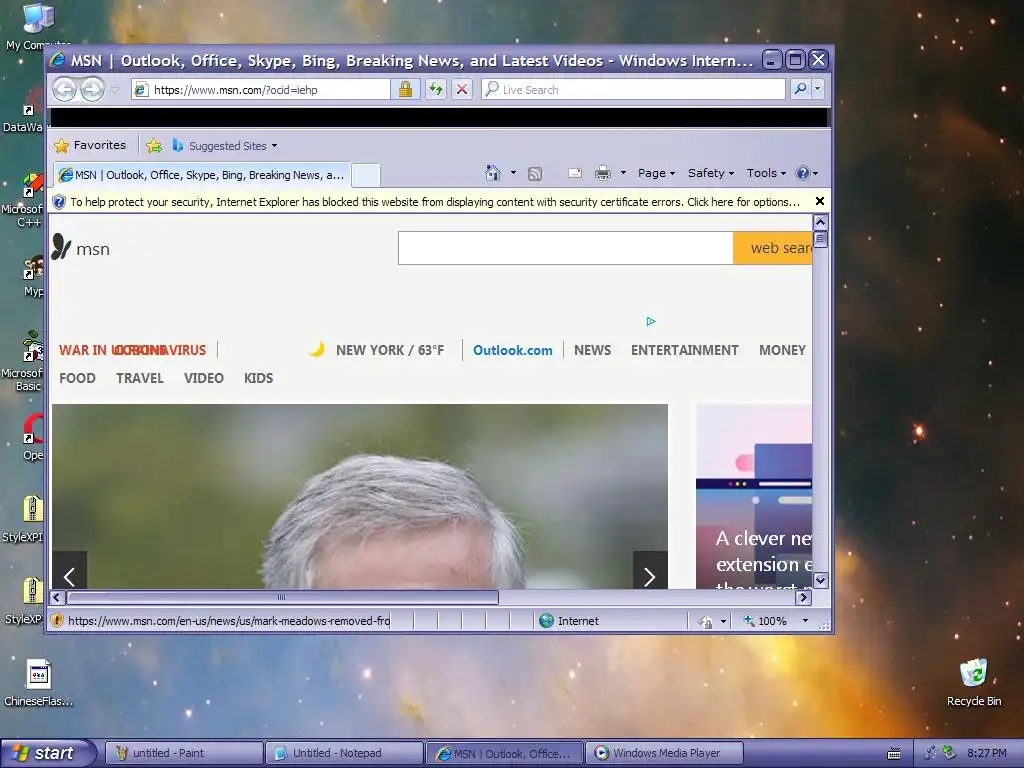Screen dimensions: 1024x768
Task: Add page to Favorites Bar star icon
Action: (154, 146)
